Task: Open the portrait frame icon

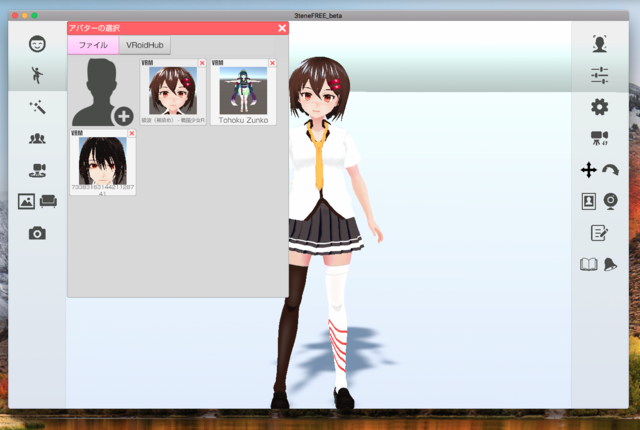Action: [x=589, y=201]
